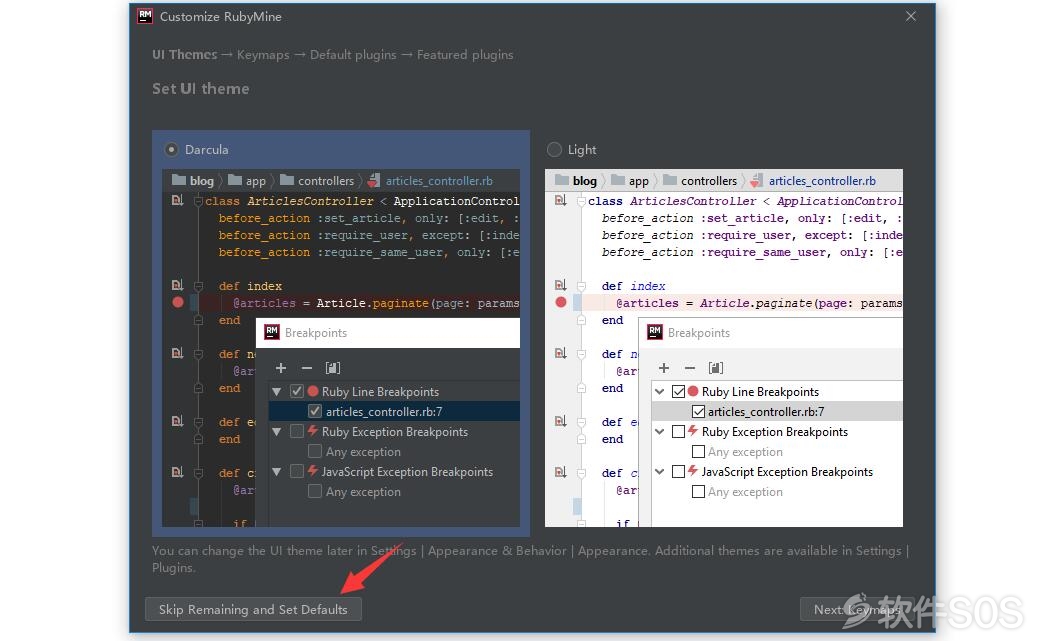1039x641 pixels.
Task: Click app folder icon in Darcula breadcrumb
Action: (x=235, y=180)
